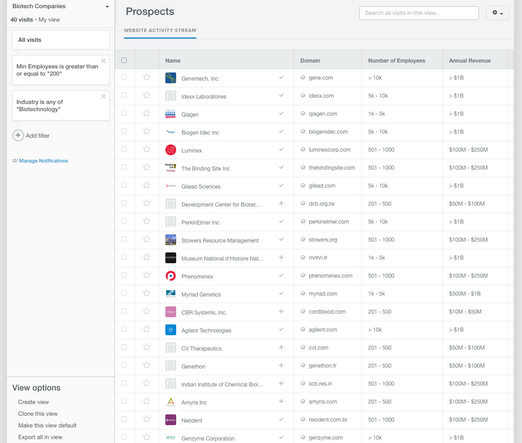Sort by Name column header
522x443 pixels.
pos(173,61)
